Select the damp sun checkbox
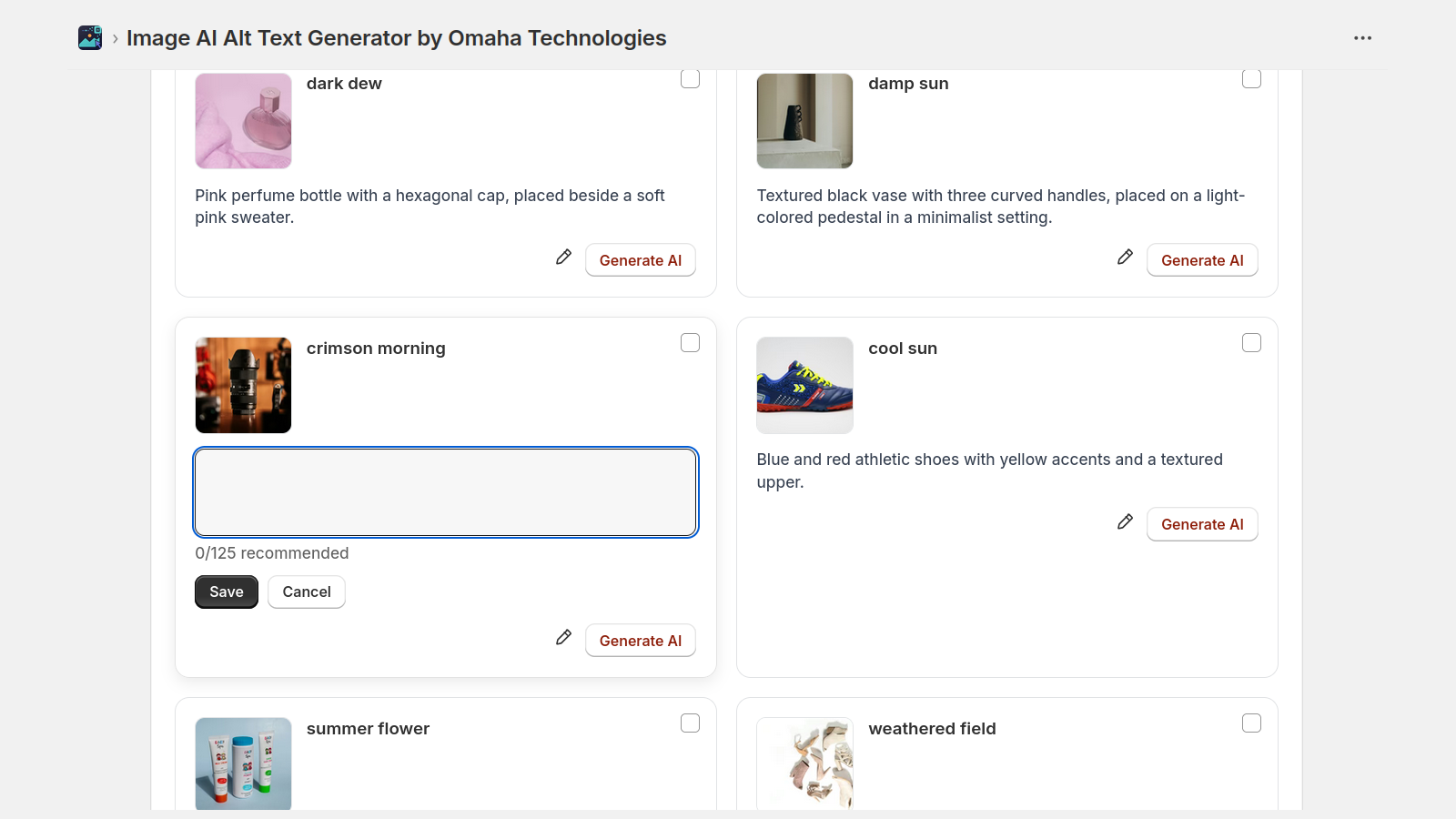 pos(1252,79)
